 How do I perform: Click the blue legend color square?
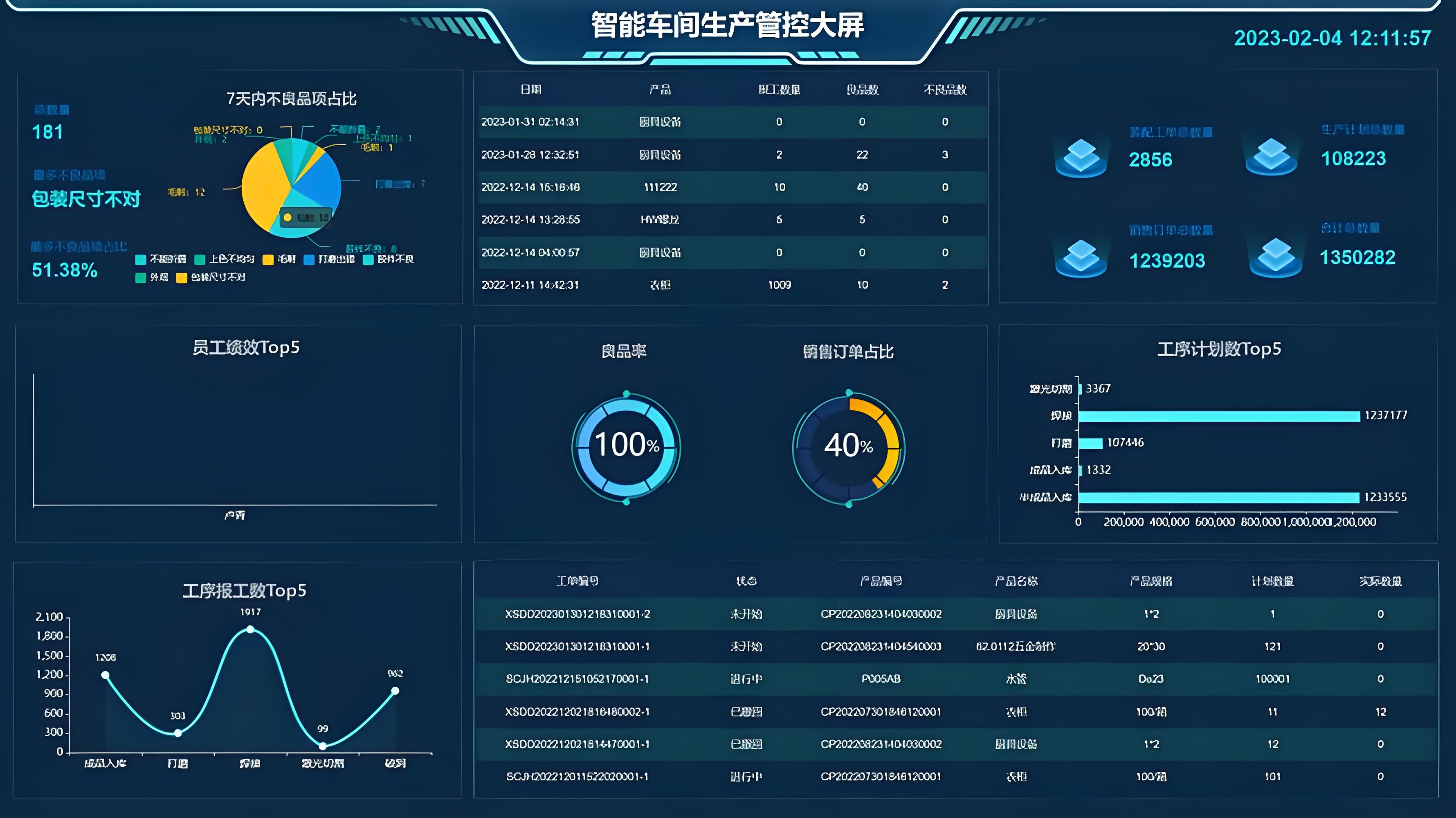pyautogui.click(x=309, y=259)
